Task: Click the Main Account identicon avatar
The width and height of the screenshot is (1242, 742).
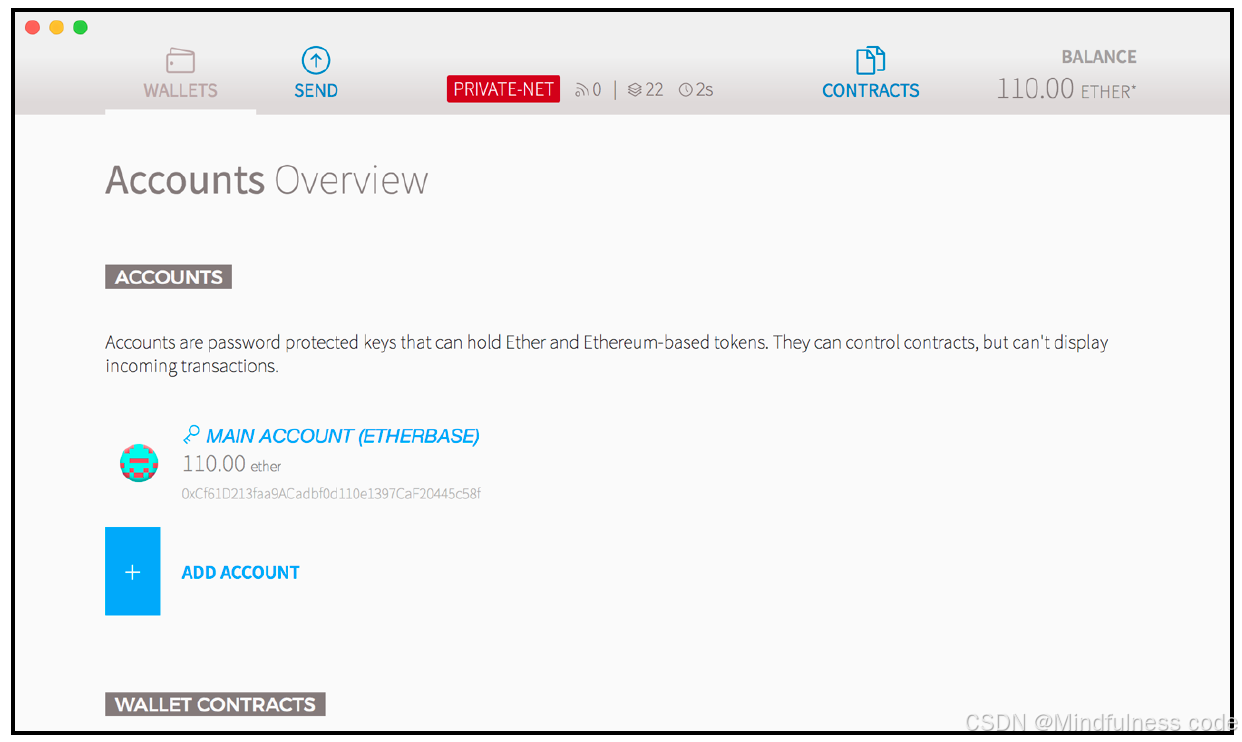Action: tap(139, 463)
